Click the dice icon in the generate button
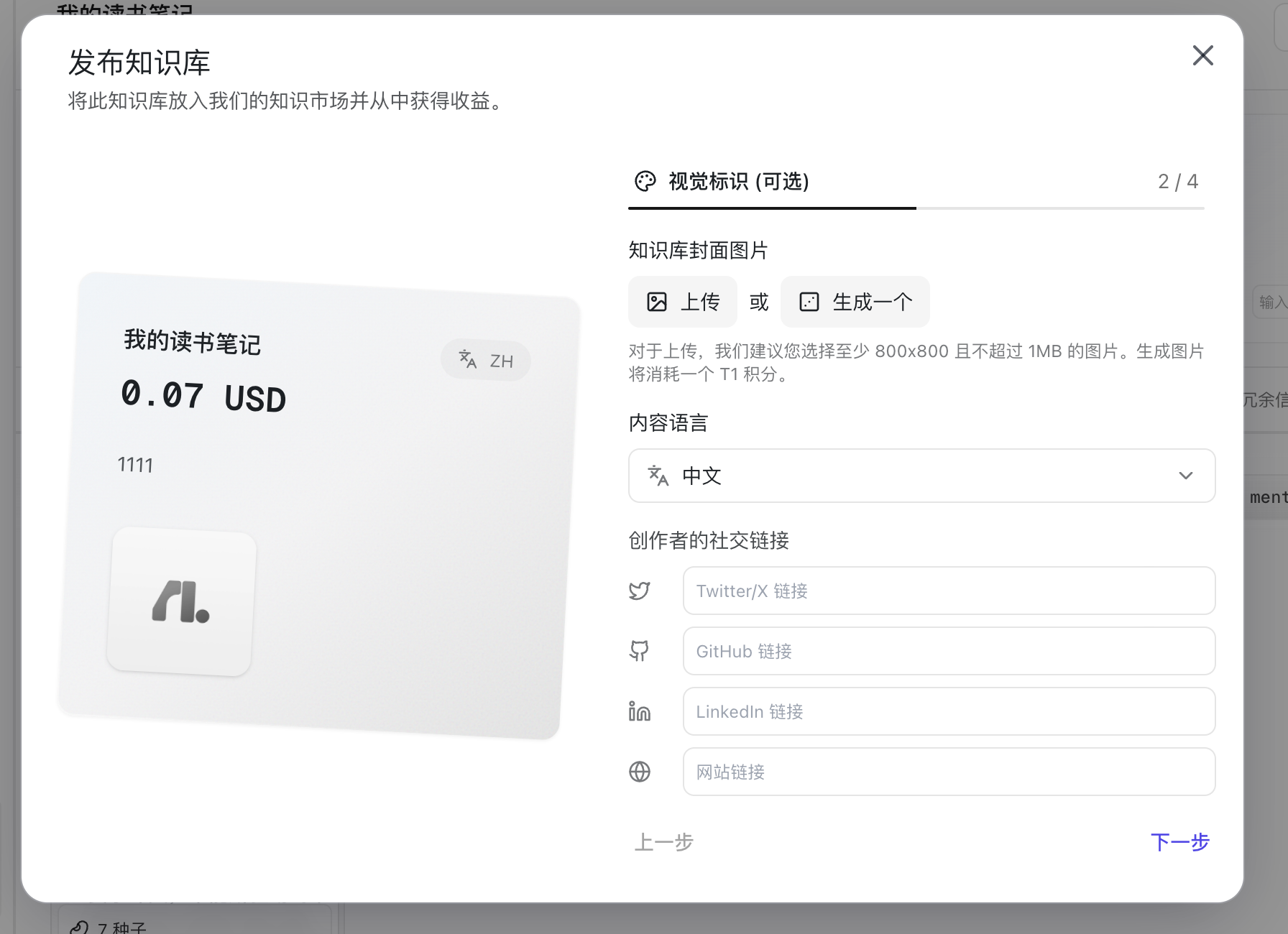The width and height of the screenshot is (1288, 934). pos(809,302)
